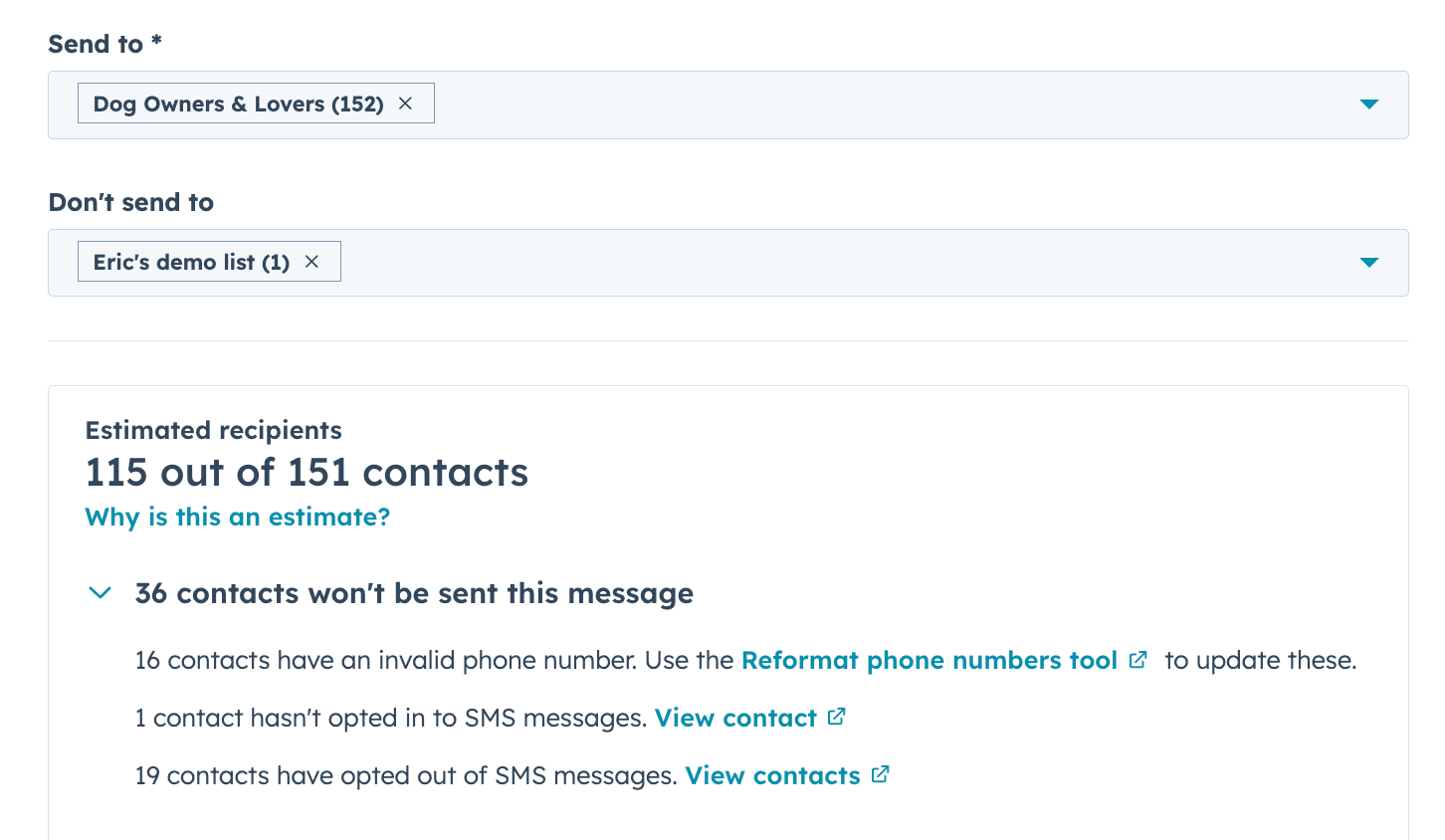
Task: Click inside the Don't send to input field
Action: [x=796, y=262]
